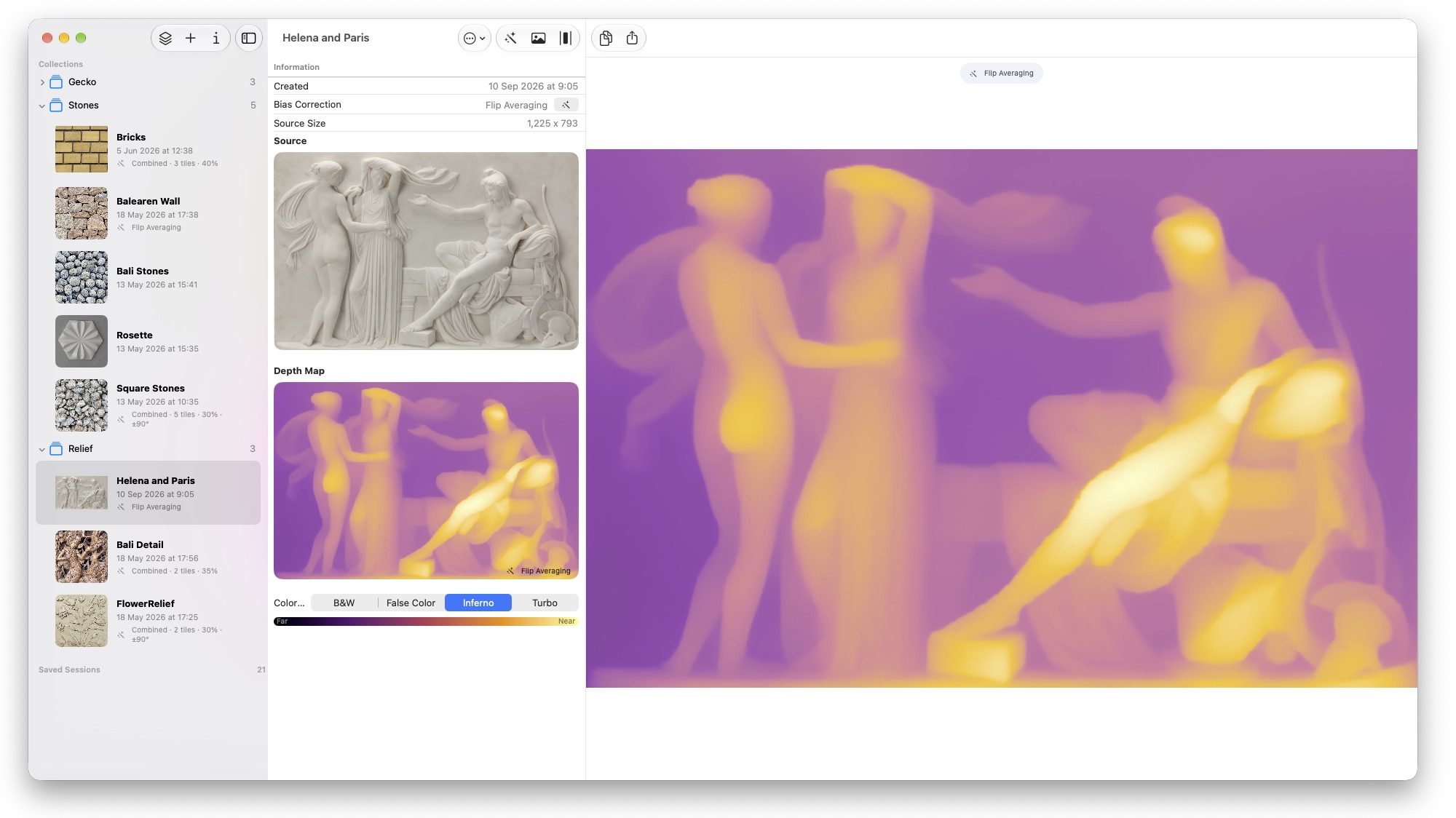Click the share export icon
This screenshot has height=818, width=1456.
coord(632,38)
